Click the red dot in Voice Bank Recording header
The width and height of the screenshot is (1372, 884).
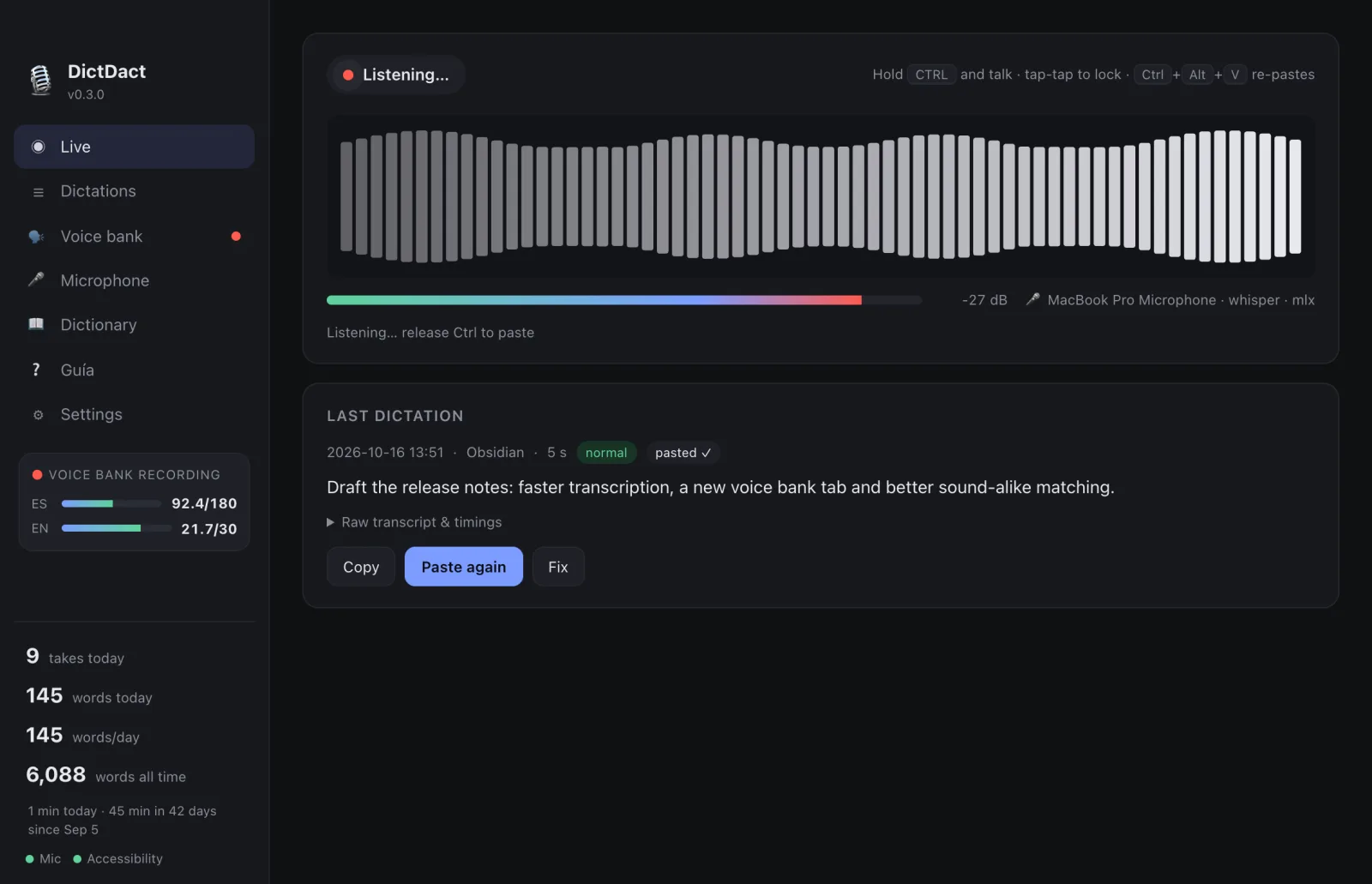pos(37,475)
